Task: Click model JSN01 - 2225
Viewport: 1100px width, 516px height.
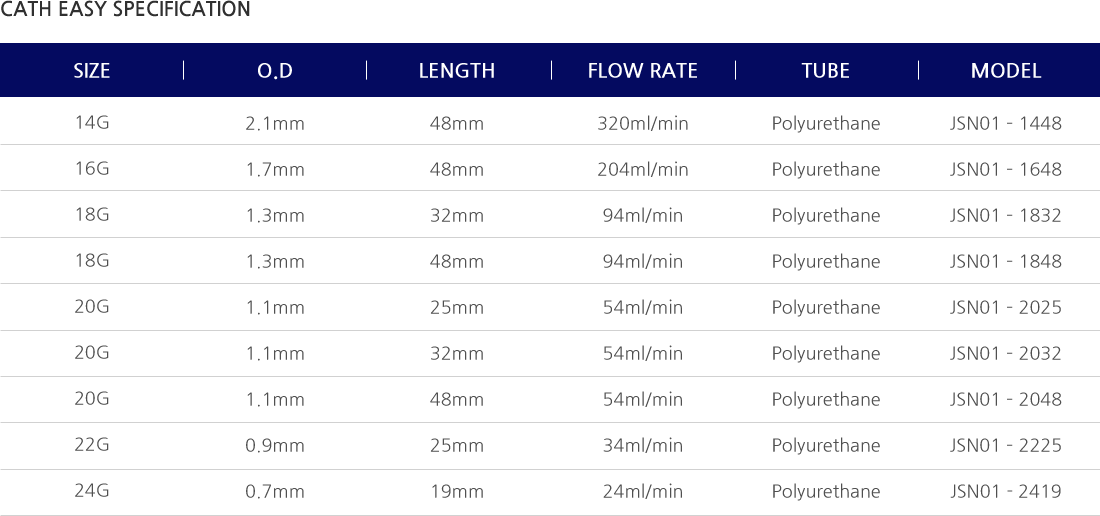Action: point(1006,445)
